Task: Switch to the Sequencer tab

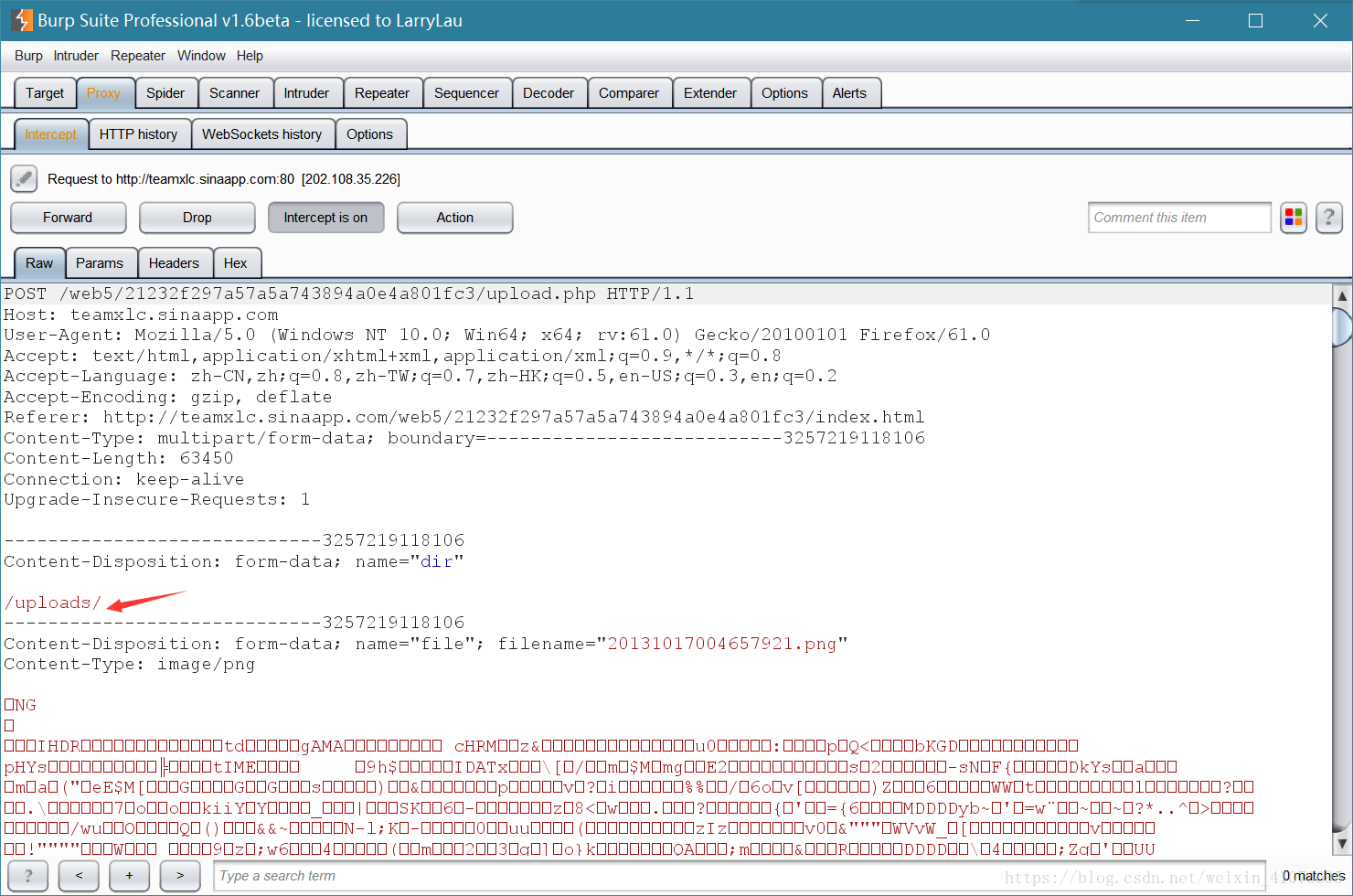Action: [x=466, y=93]
